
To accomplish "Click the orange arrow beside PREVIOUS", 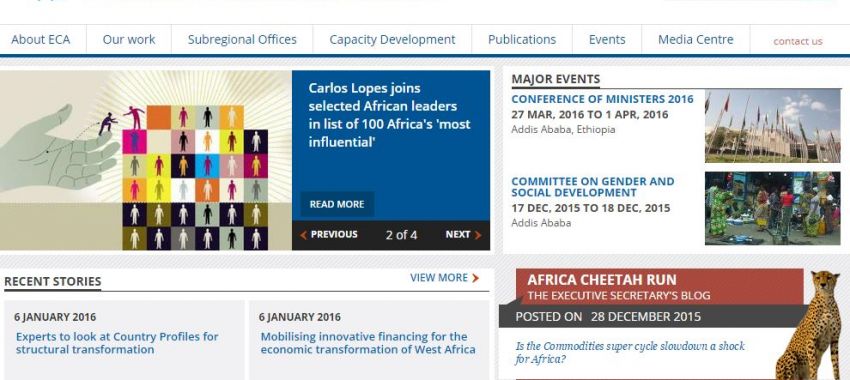I will pyautogui.click(x=304, y=235).
